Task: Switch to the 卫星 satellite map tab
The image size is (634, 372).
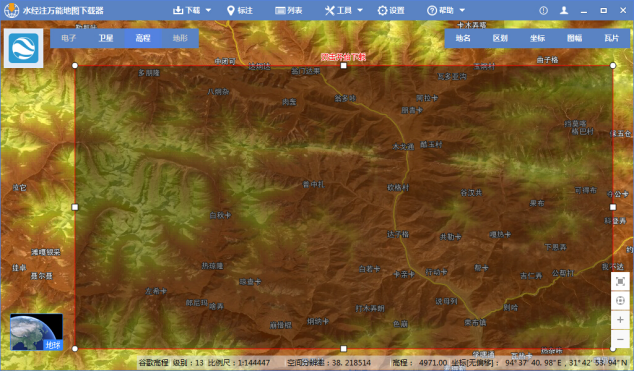Action: point(106,38)
